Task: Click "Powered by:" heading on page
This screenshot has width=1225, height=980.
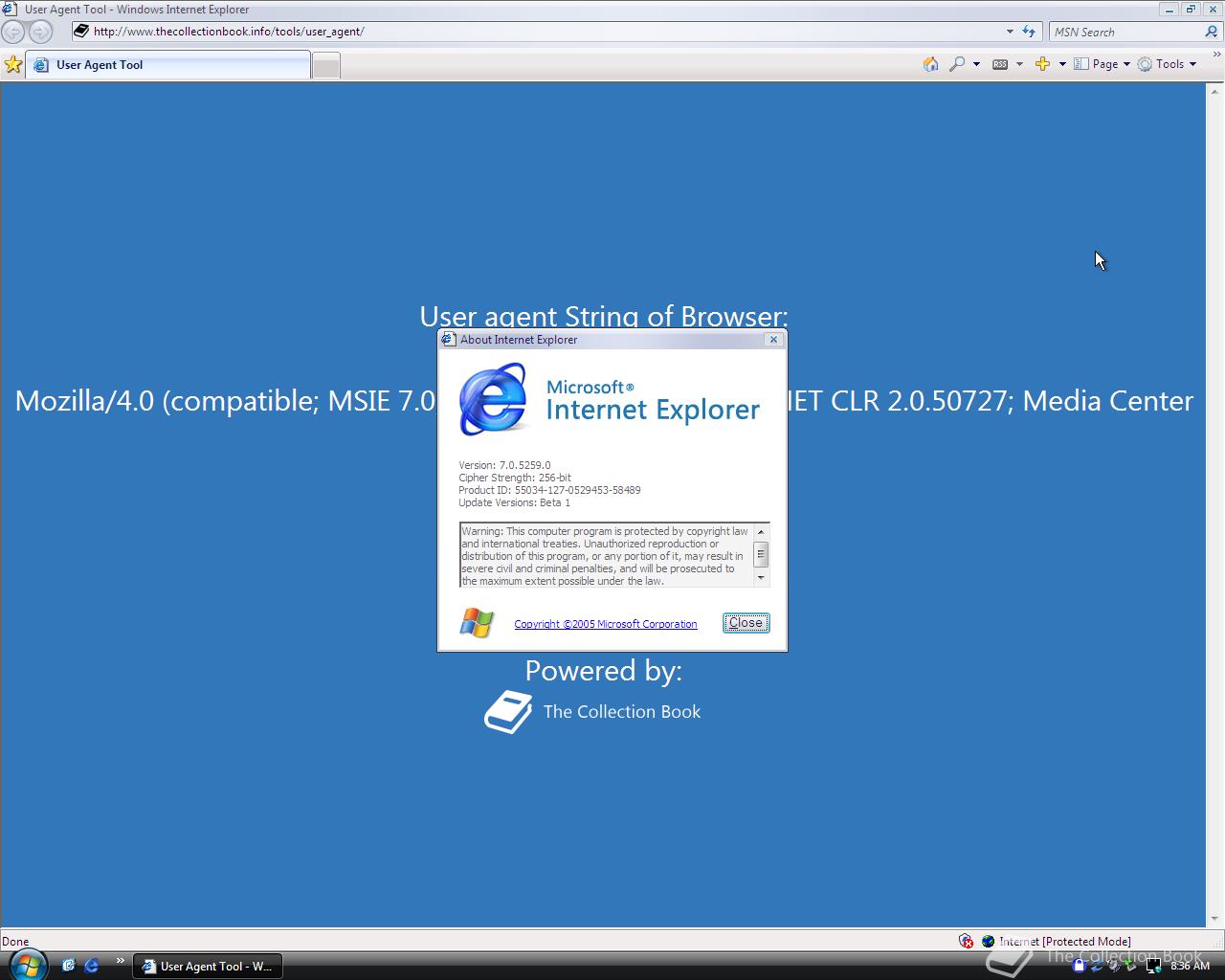Action: coord(604,671)
